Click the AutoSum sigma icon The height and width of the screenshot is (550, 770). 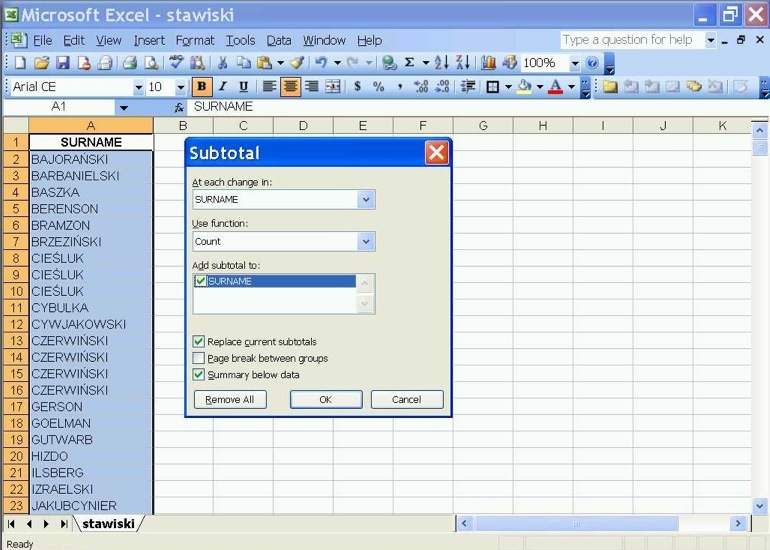click(410, 63)
